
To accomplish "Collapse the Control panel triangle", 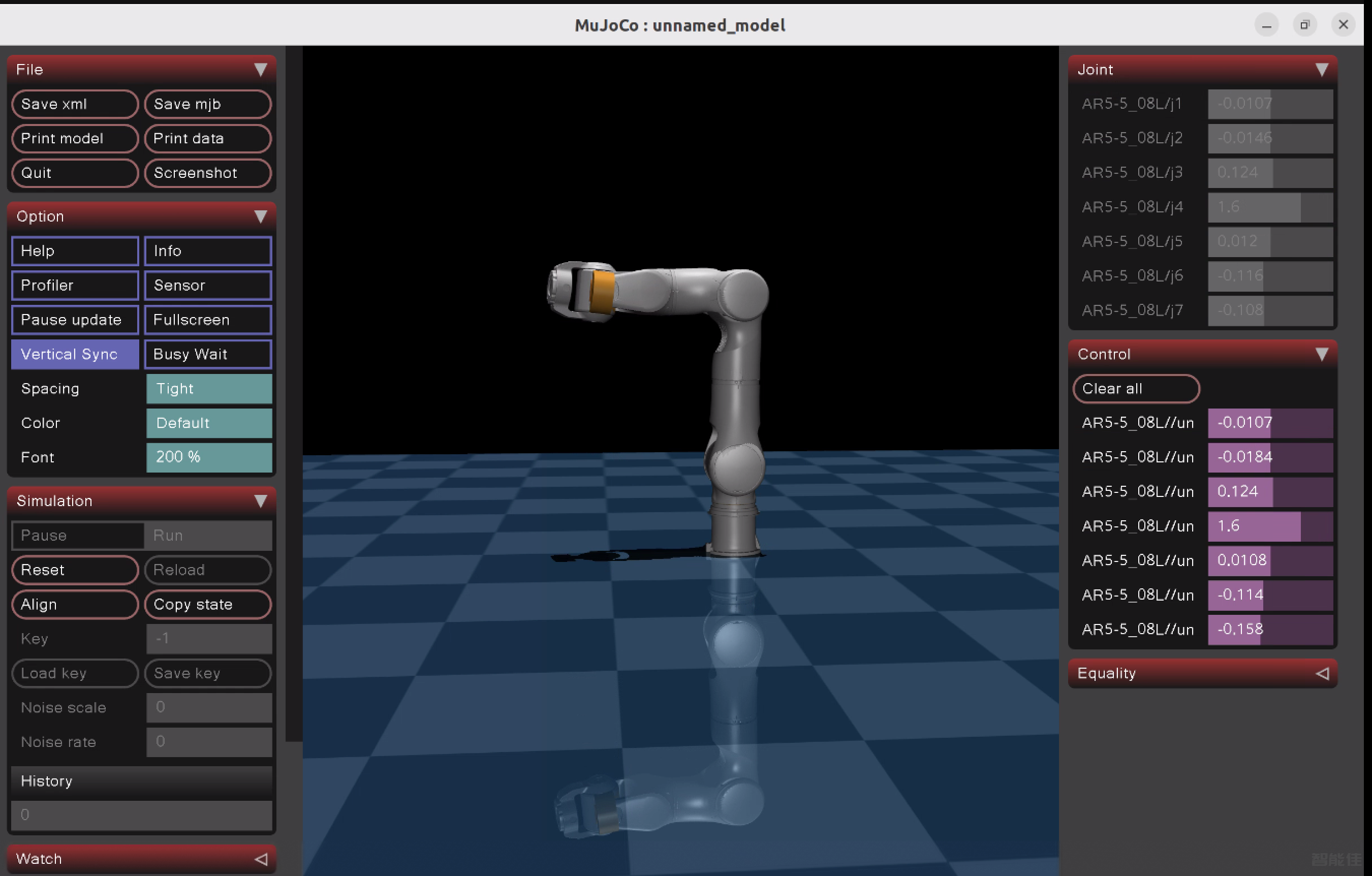I will pyautogui.click(x=1322, y=354).
